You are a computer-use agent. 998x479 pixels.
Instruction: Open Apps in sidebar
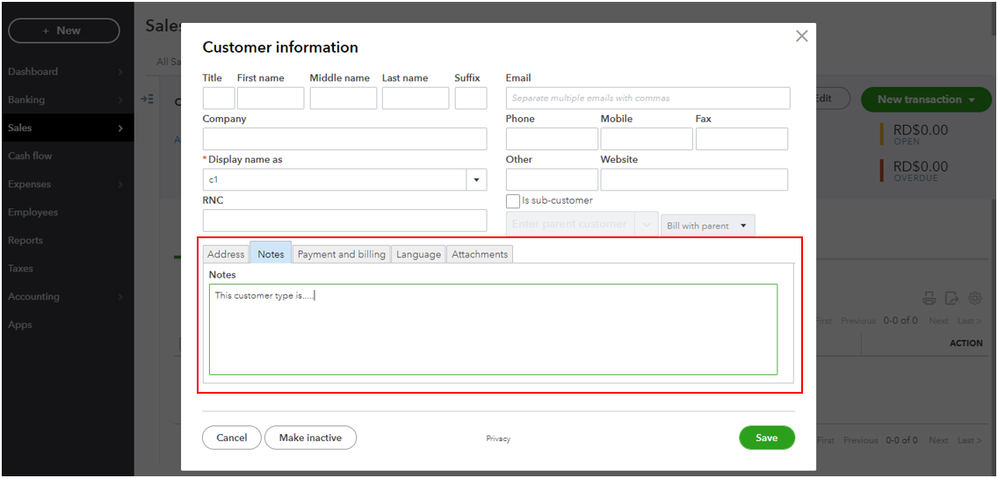19,324
